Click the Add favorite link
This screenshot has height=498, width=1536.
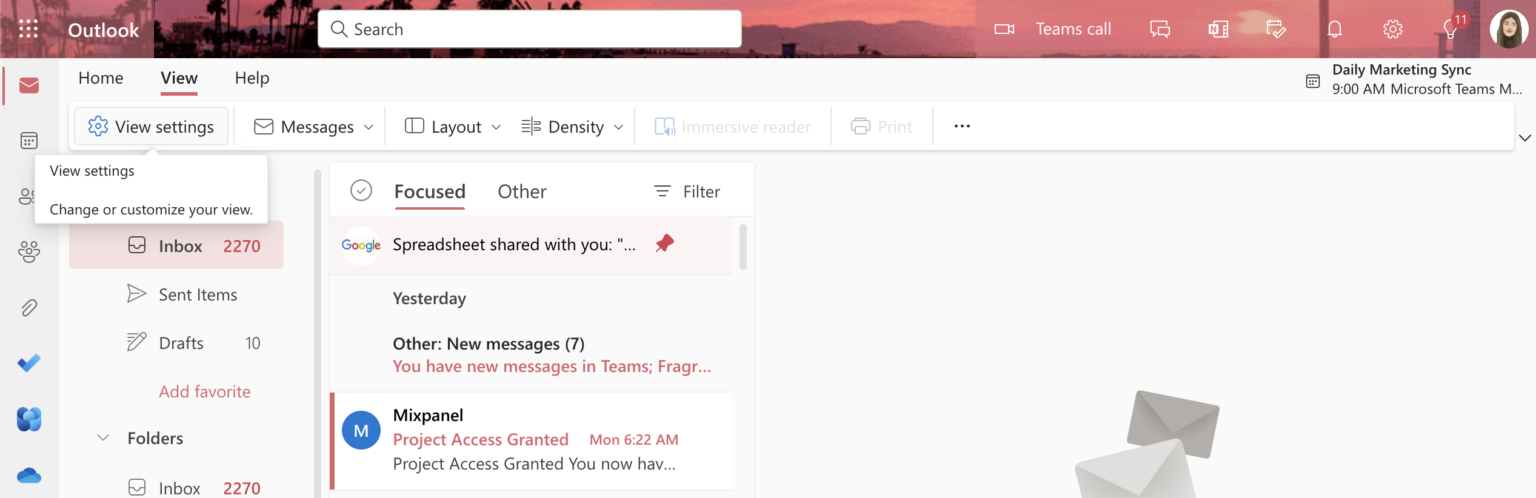click(x=205, y=391)
